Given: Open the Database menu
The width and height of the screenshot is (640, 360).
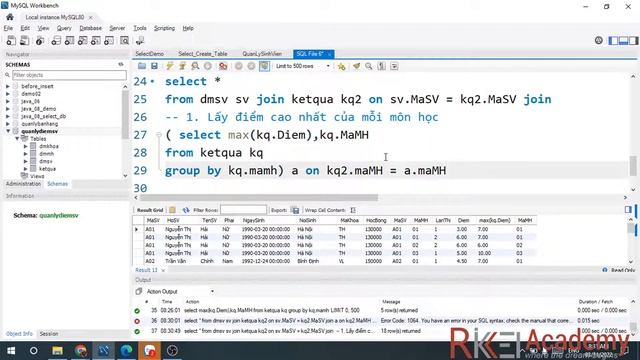Looking at the screenshot, I should [x=91, y=28].
